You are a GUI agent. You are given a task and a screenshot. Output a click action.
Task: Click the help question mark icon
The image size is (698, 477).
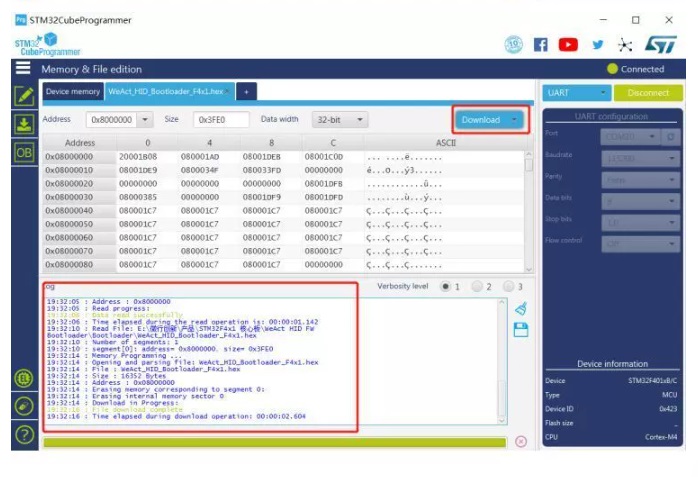point(24,434)
